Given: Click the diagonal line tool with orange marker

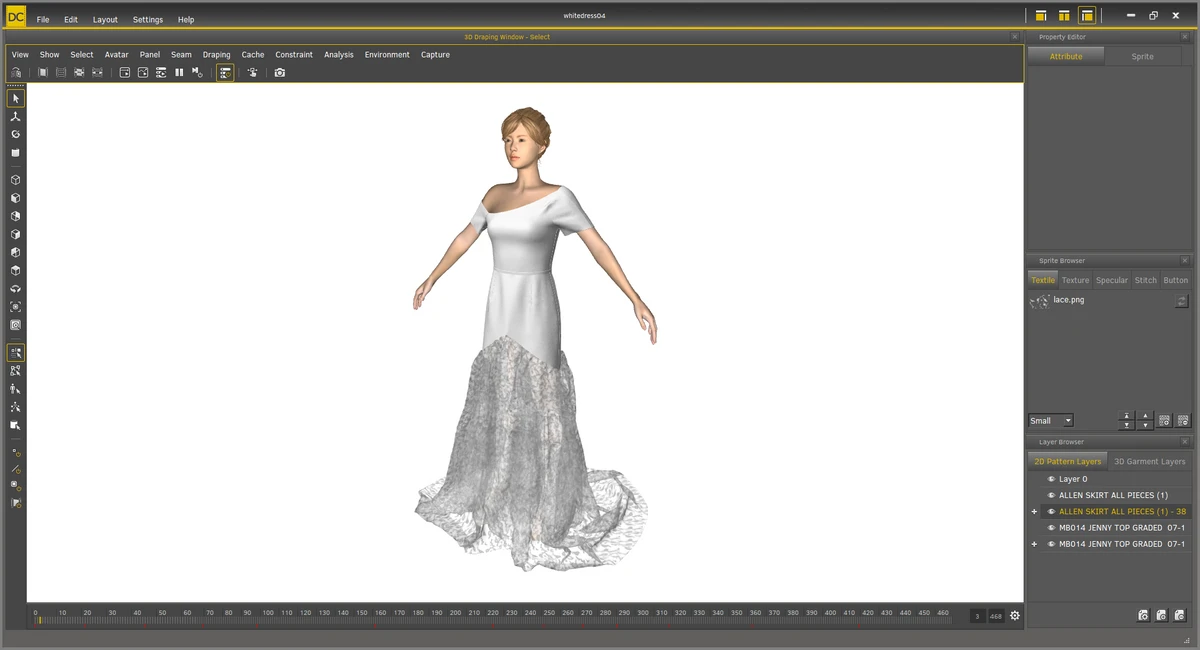Looking at the screenshot, I should pyautogui.click(x=16, y=469).
